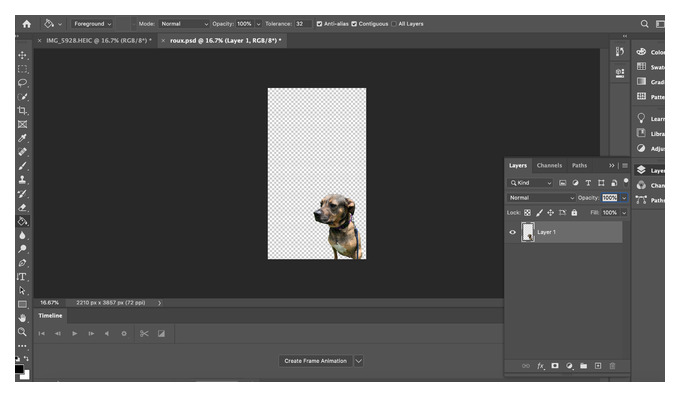
Task: Select the Pen tool
Action: click(x=23, y=263)
